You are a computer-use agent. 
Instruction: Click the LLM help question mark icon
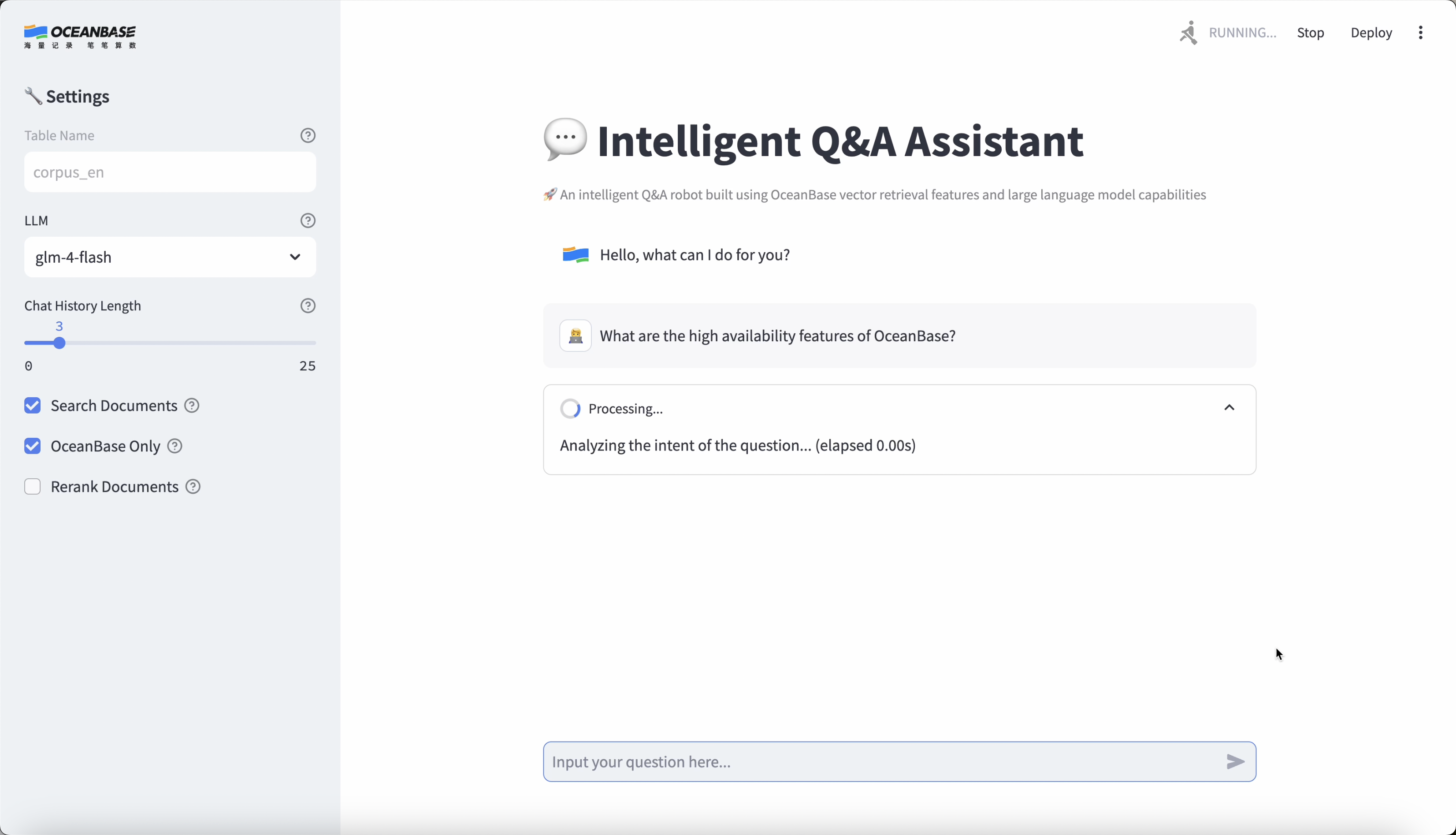click(308, 221)
